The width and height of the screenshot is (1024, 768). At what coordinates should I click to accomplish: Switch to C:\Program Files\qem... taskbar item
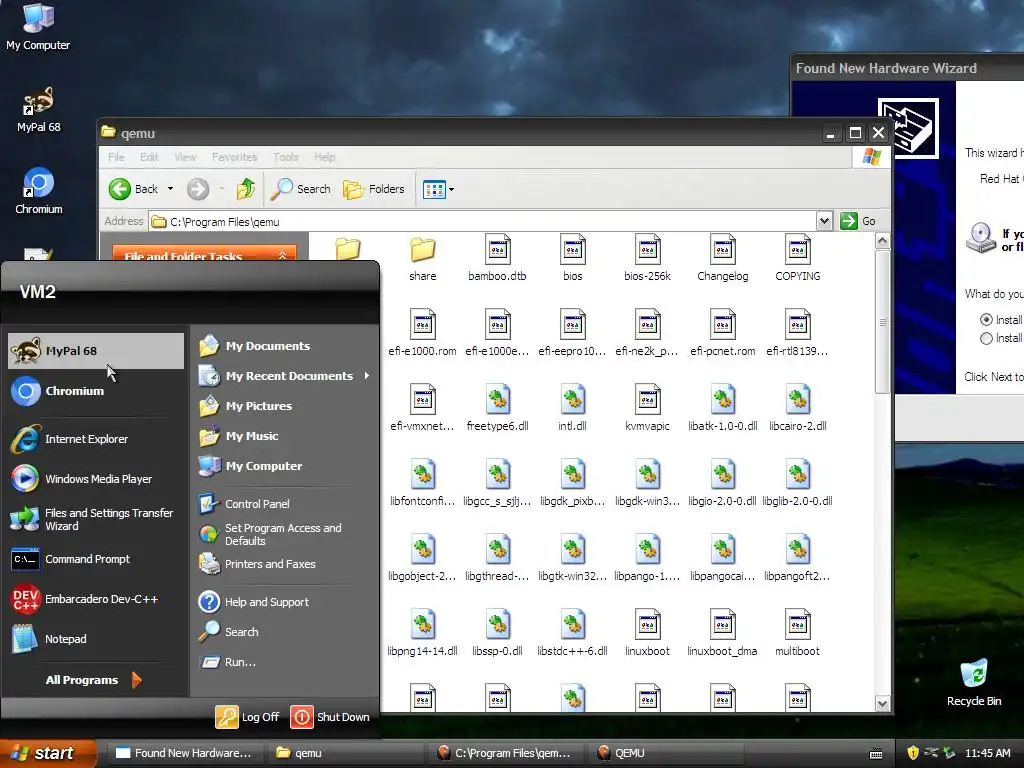[x=505, y=753]
